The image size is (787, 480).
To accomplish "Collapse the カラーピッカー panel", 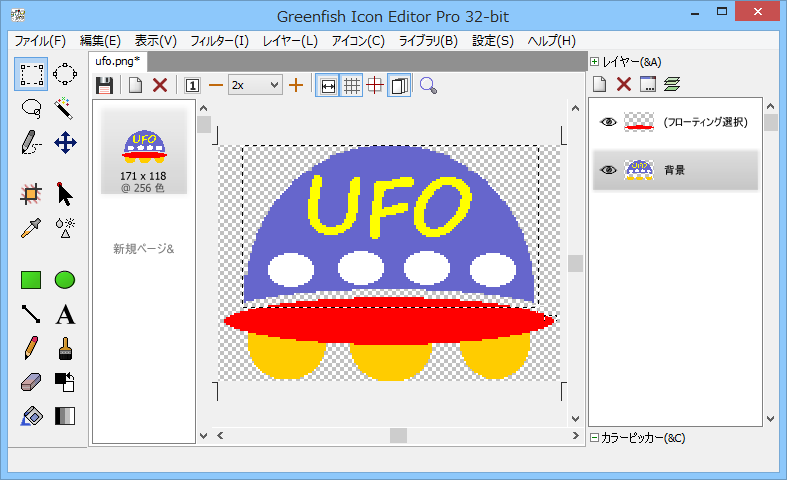I will pos(594,438).
